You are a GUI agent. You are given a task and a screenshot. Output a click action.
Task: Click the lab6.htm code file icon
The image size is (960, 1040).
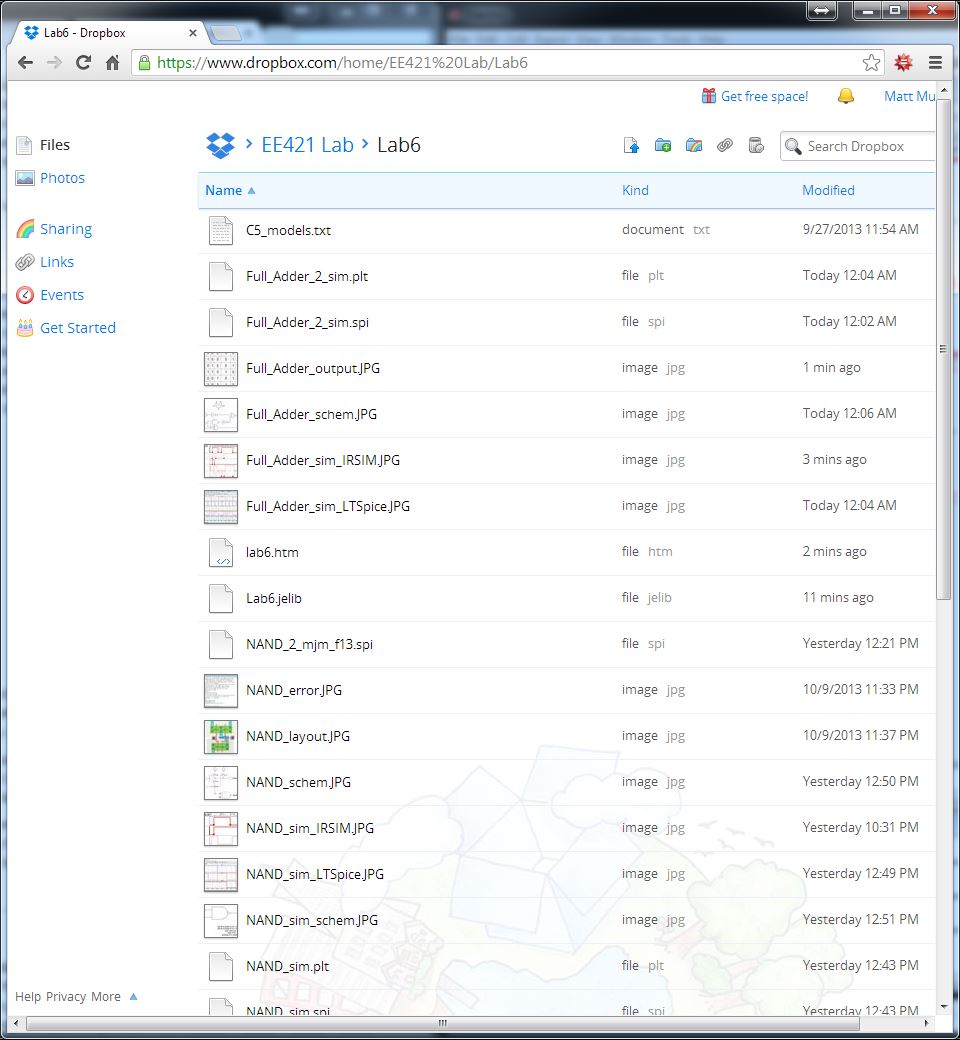point(220,552)
